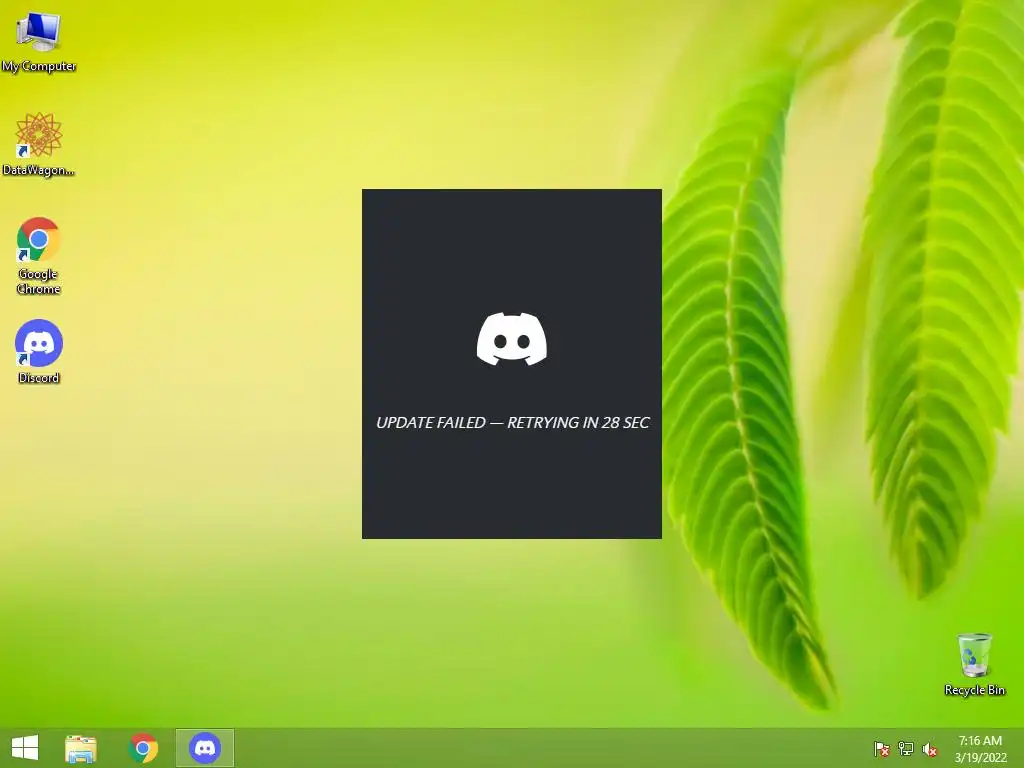Screen dimensions: 1024x768
Task: Open the network status tray icon
Action: pyautogui.click(x=906, y=749)
